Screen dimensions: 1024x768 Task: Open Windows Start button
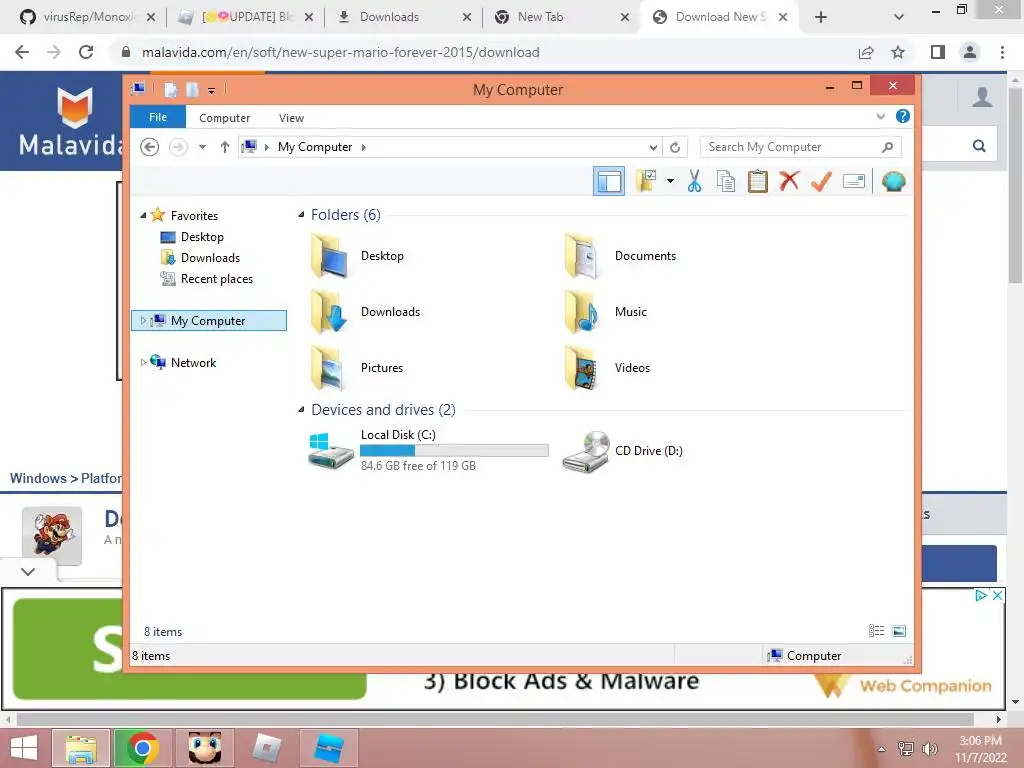click(24, 748)
